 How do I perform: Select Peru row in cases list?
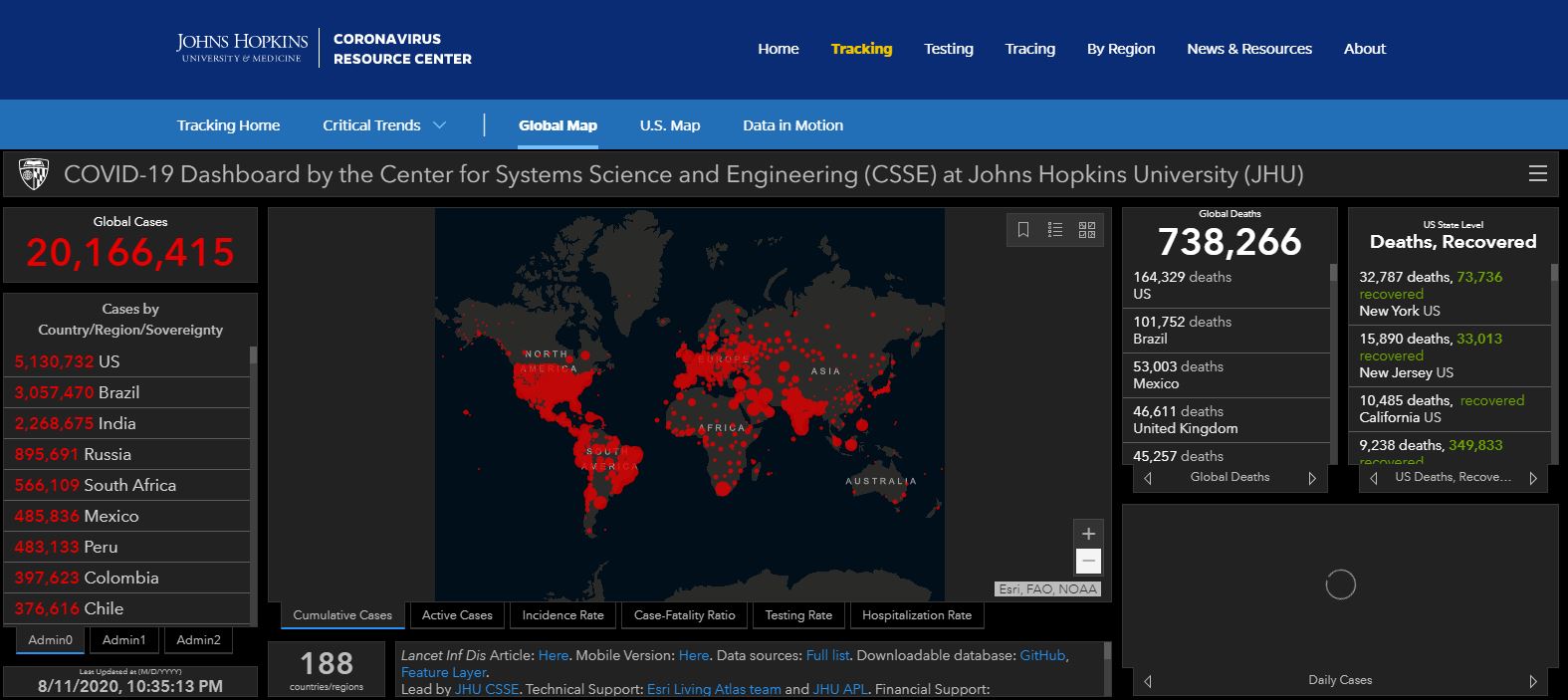[127, 547]
